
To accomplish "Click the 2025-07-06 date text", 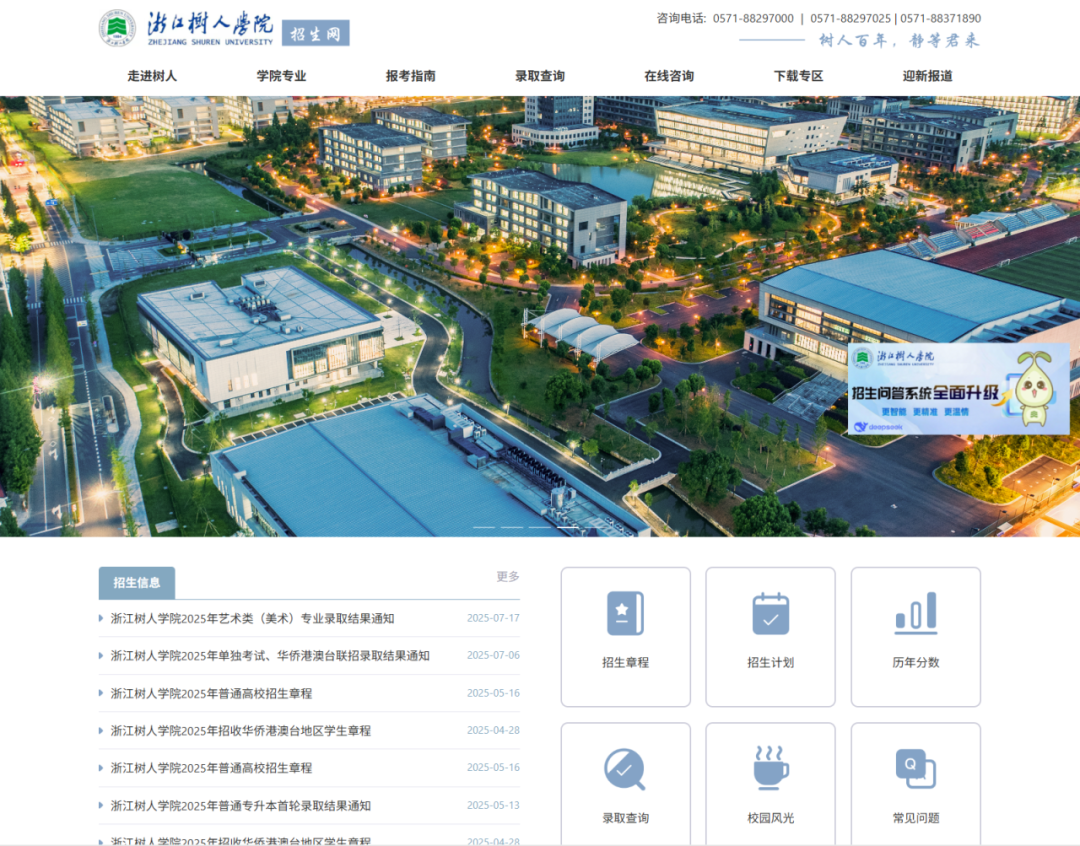I will pos(493,655).
